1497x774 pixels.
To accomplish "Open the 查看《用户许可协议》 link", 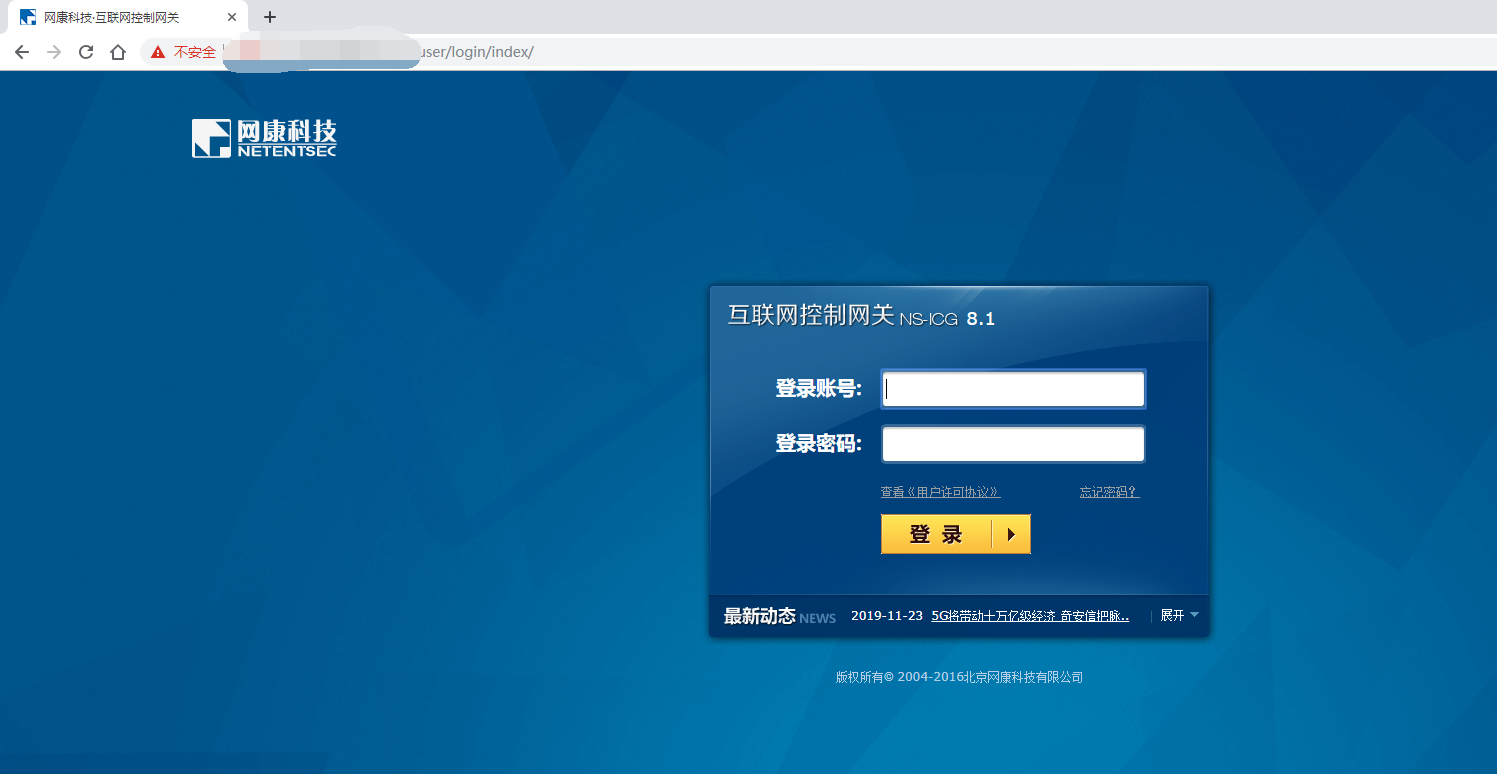I will point(940,492).
